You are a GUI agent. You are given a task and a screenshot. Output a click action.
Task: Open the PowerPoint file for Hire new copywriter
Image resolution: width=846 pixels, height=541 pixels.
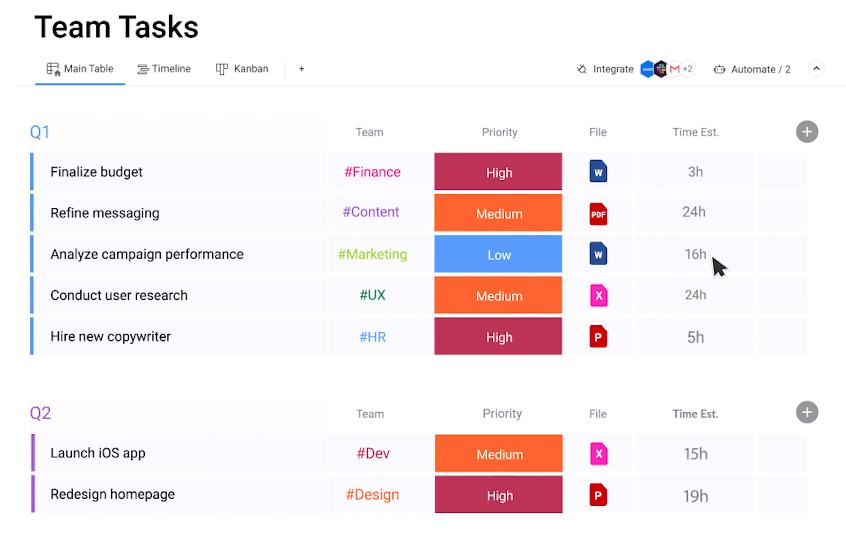[598, 337]
